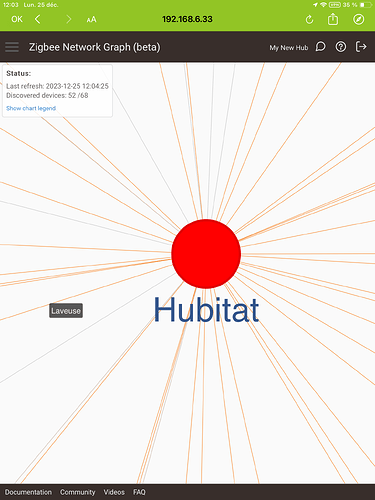The image size is (375, 500).
Task: Open the chat feedback bubble icon
Action: point(320,47)
